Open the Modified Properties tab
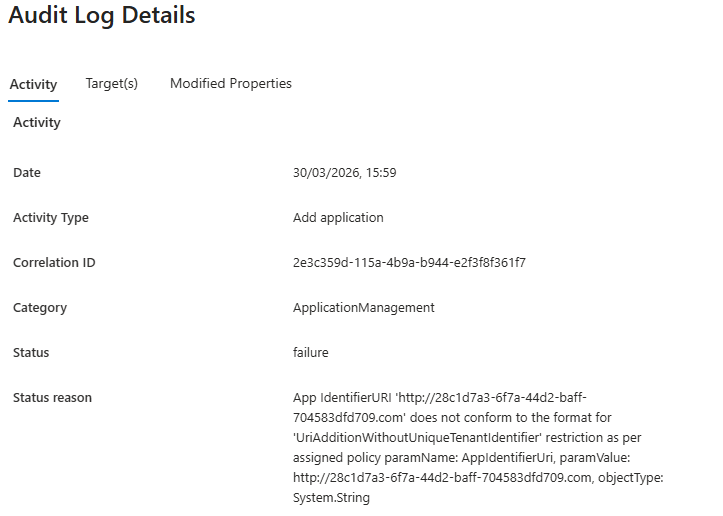The image size is (723, 516). point(230,84)
